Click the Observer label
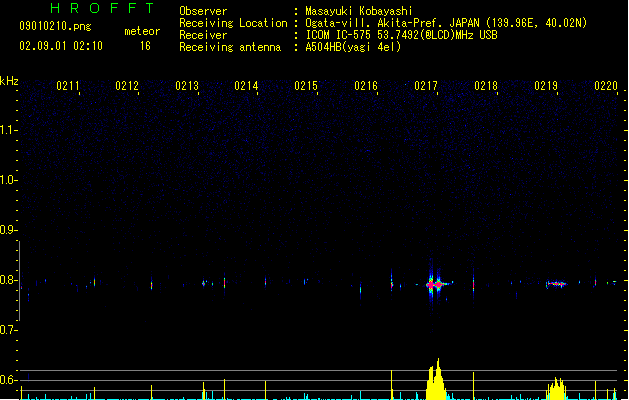Image resolution: width=629 pixels, height=400 pixels. [x=203, y=11]
